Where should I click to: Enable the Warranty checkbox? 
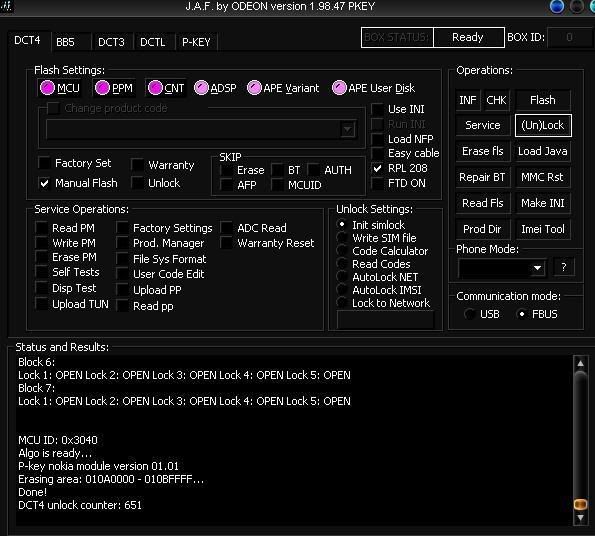pos(137,165)
